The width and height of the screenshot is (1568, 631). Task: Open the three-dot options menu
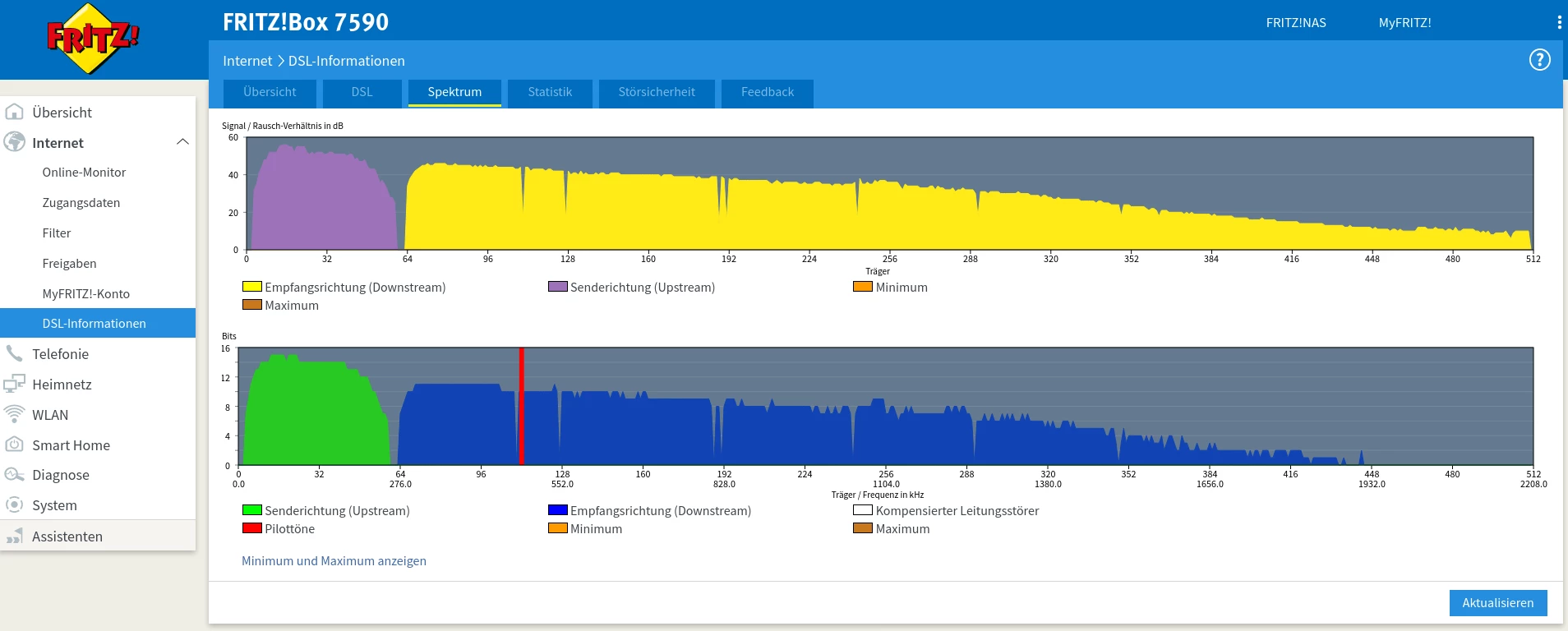(x=1559, y=23)
